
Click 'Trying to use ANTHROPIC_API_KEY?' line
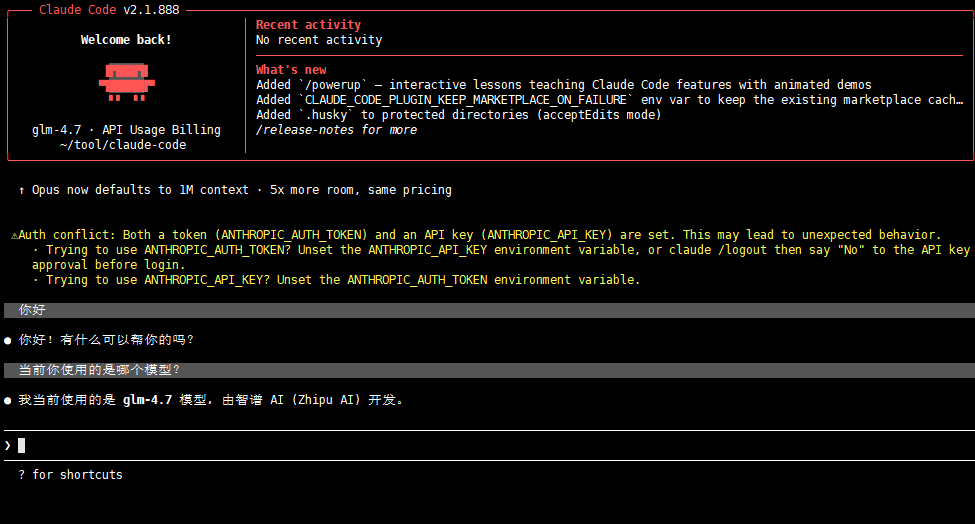point(336,280)
